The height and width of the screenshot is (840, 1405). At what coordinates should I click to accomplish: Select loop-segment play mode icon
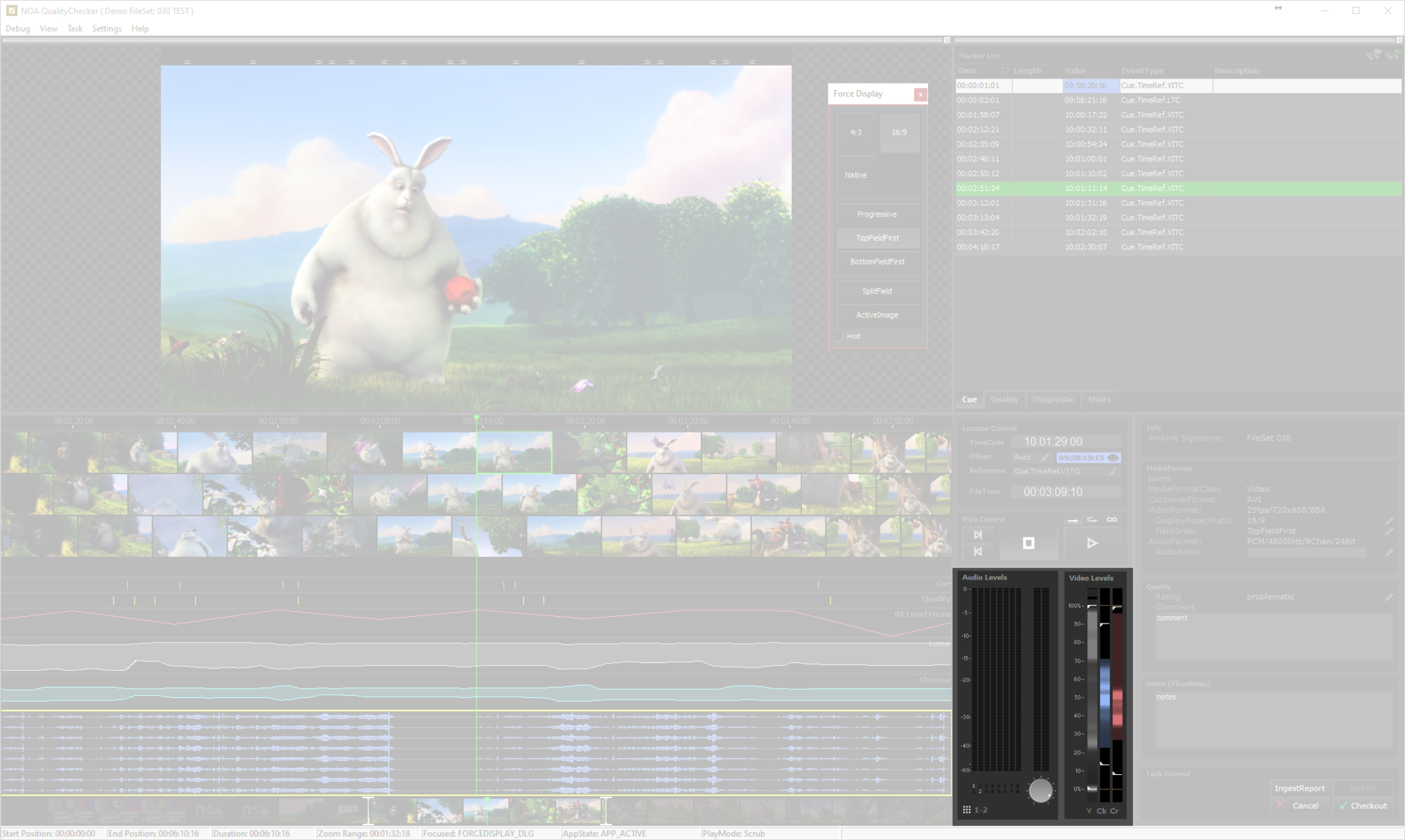point(1092,520)
